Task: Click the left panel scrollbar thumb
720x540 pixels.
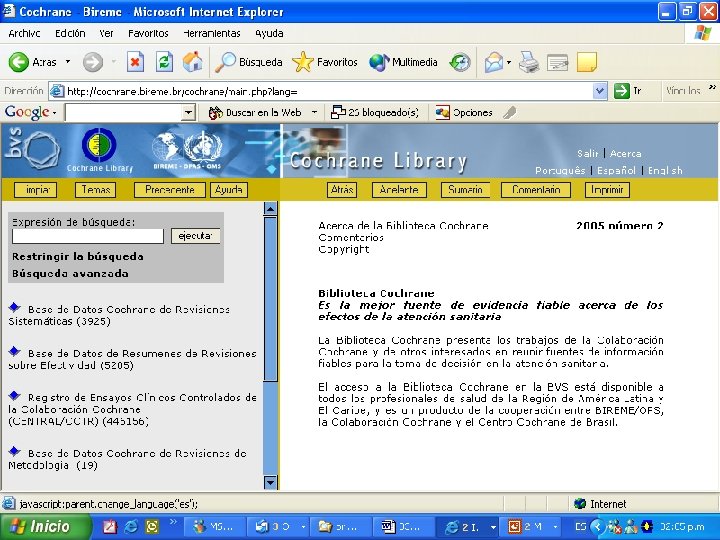Action: tap(270, 298)
